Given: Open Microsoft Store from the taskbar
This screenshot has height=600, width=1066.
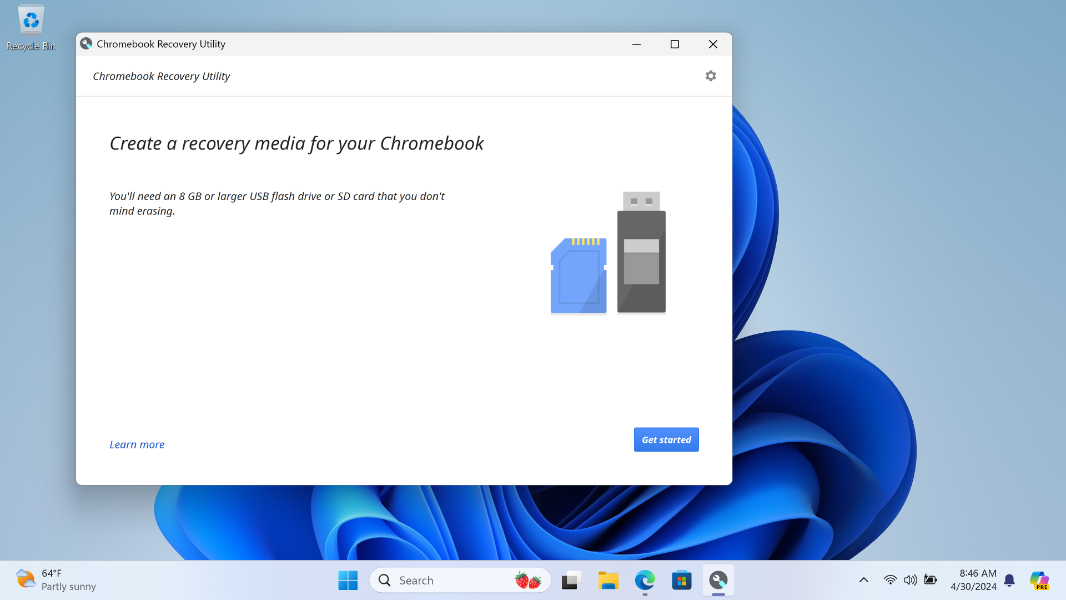Looking at the screenshot, I should [x=682, y=580].
